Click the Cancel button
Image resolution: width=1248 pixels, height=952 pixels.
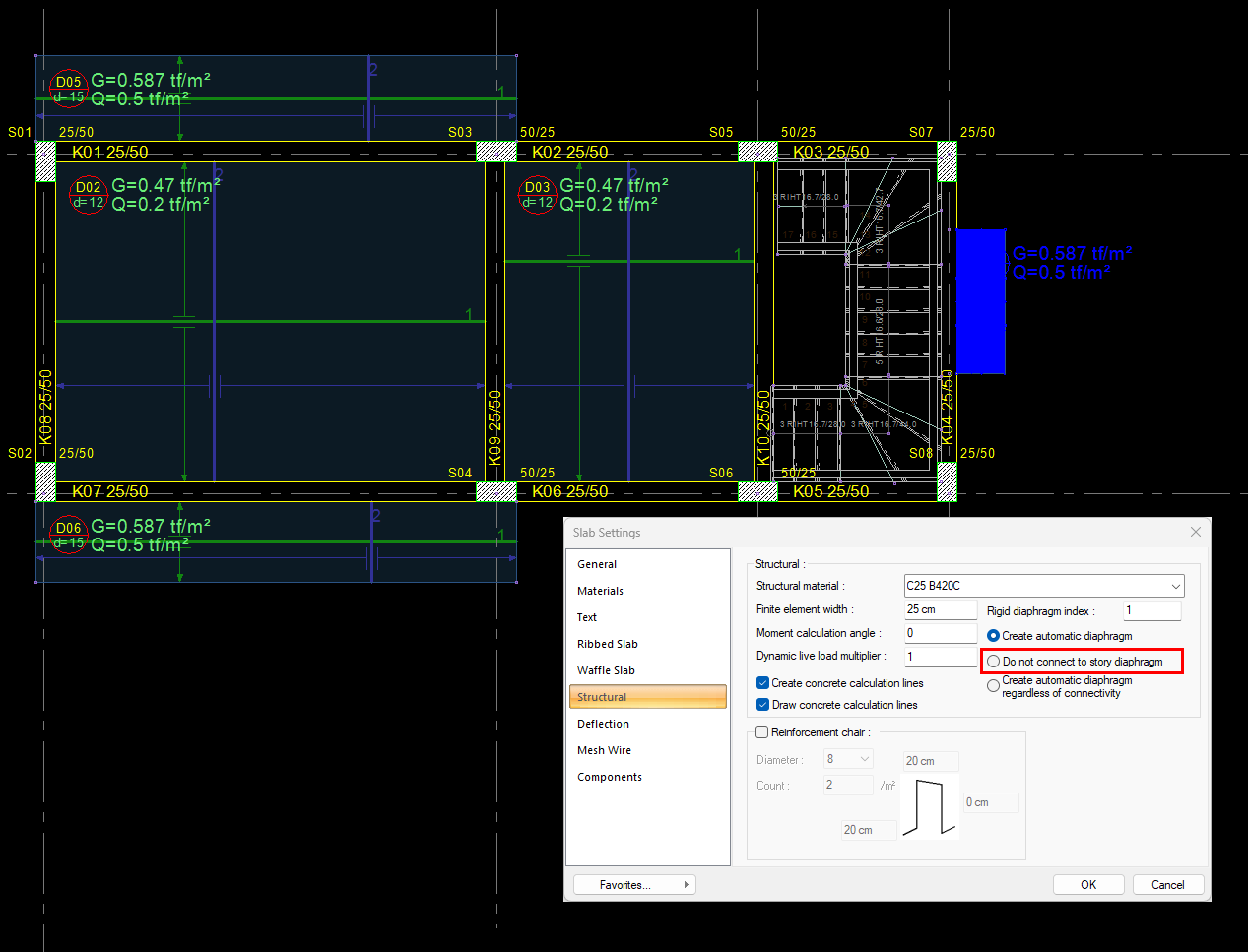pos(1167,885)
